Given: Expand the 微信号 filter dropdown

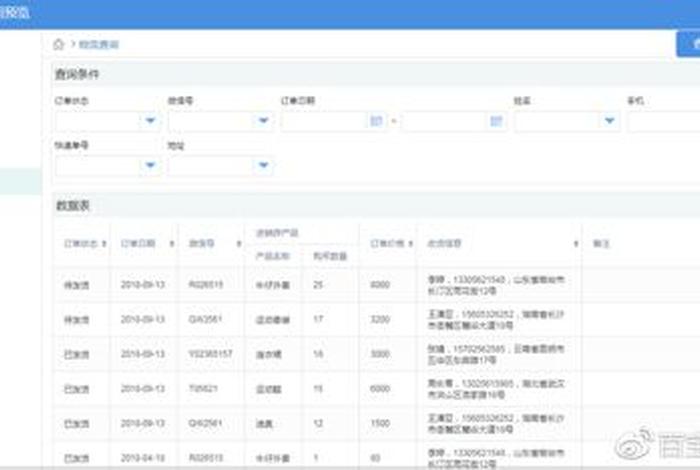Looking at the screenshot, I should (x=264, y=121).
